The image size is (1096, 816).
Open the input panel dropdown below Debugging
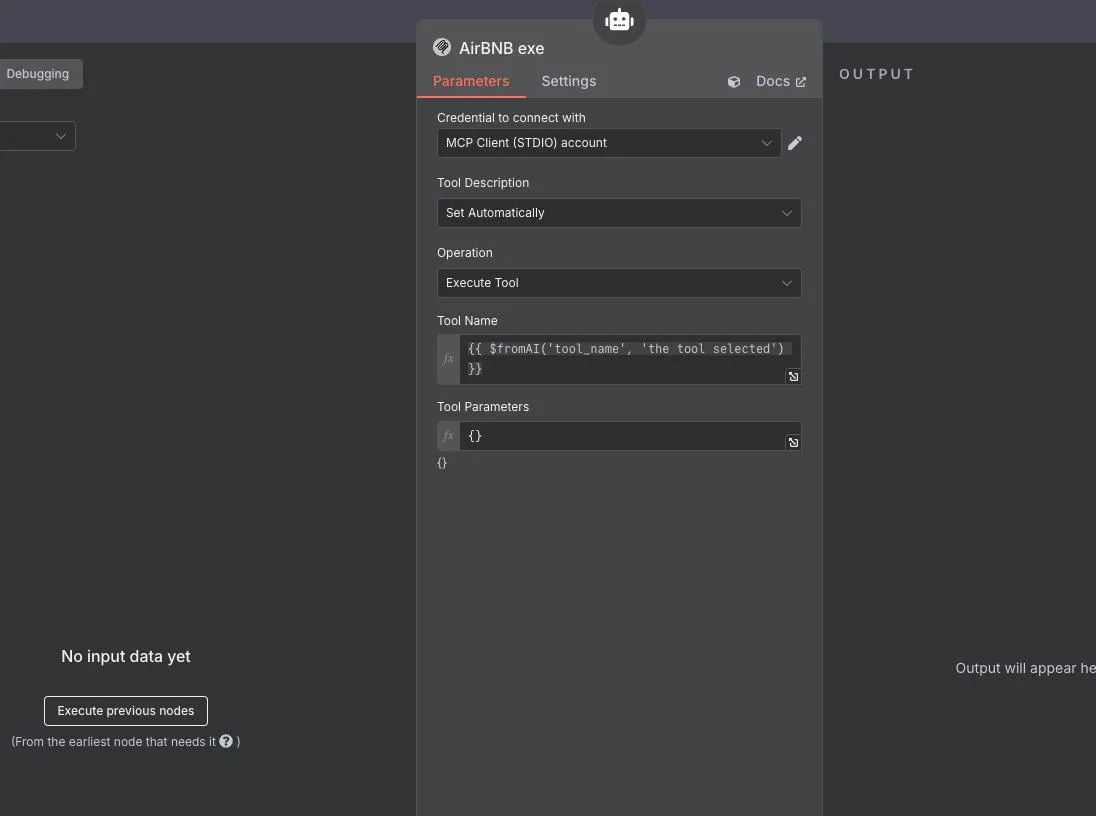[x=38, y=136]
